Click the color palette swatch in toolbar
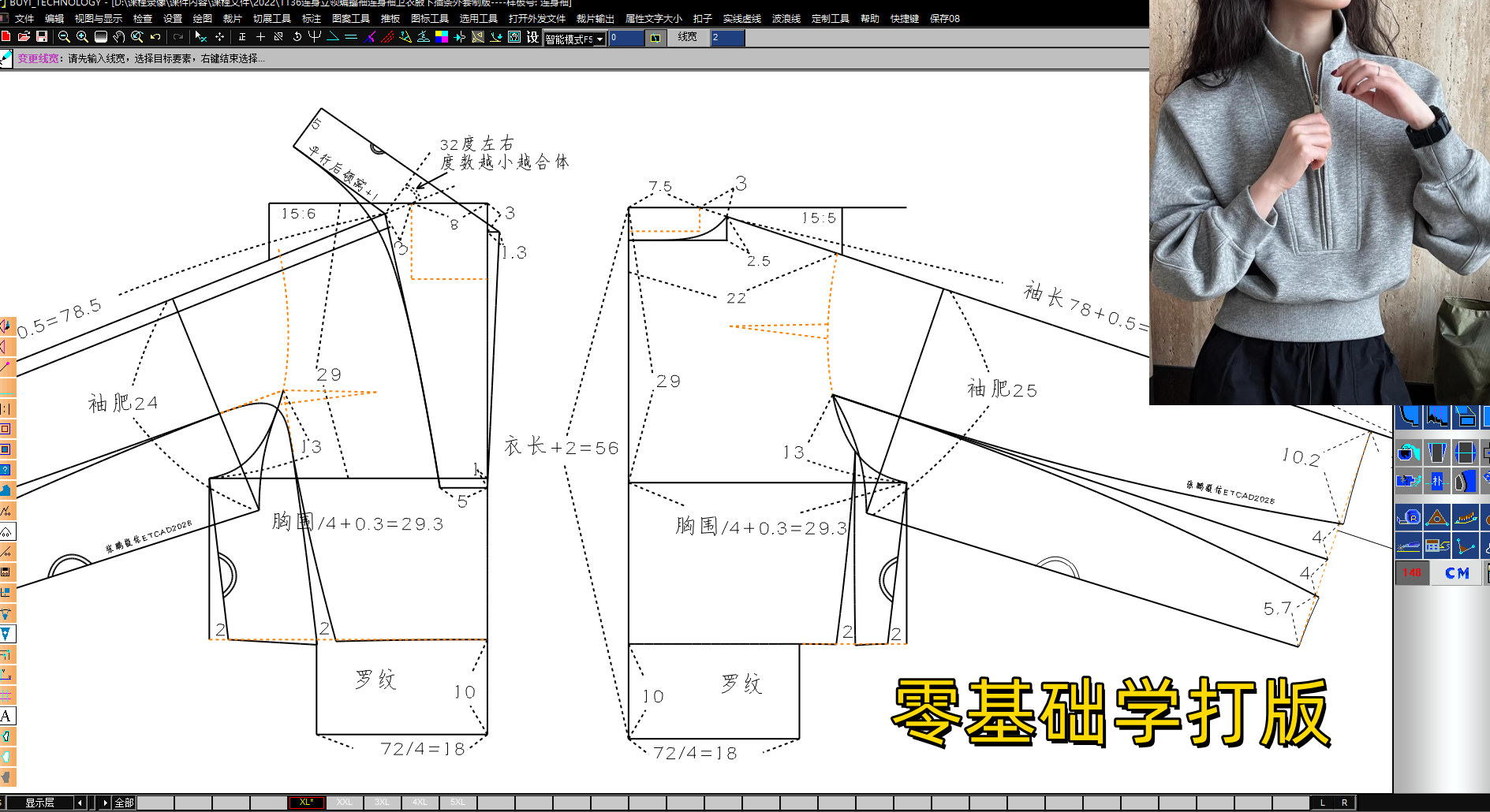 tap(442, 37)
